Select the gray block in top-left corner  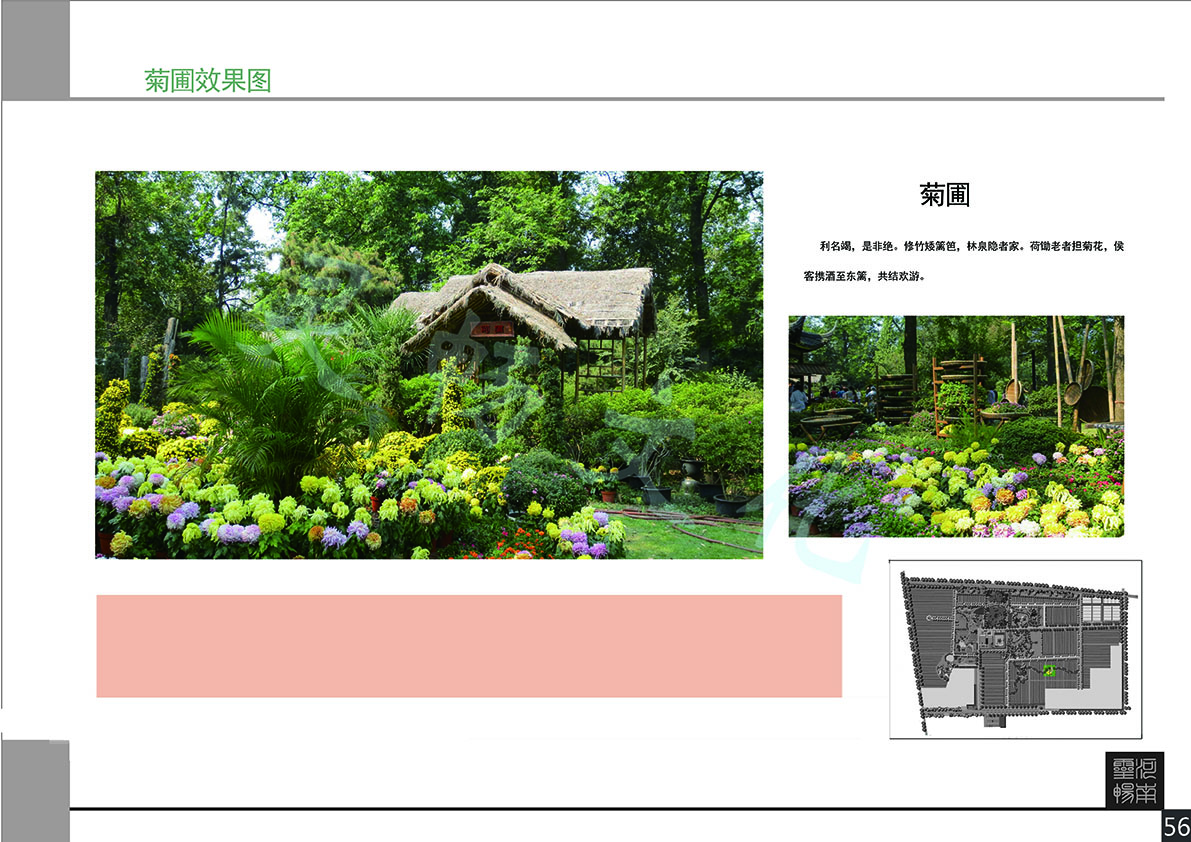pyautogui.click(x=35, y=50)
